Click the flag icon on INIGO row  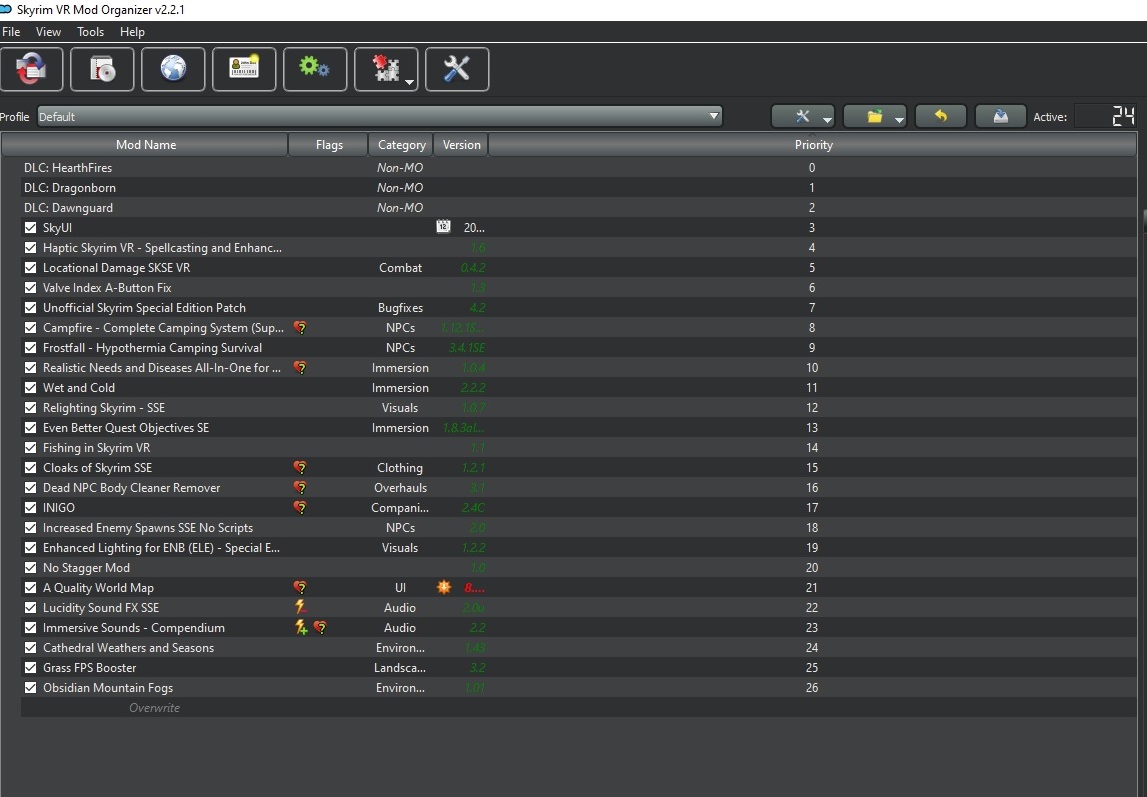coord(300,507)
